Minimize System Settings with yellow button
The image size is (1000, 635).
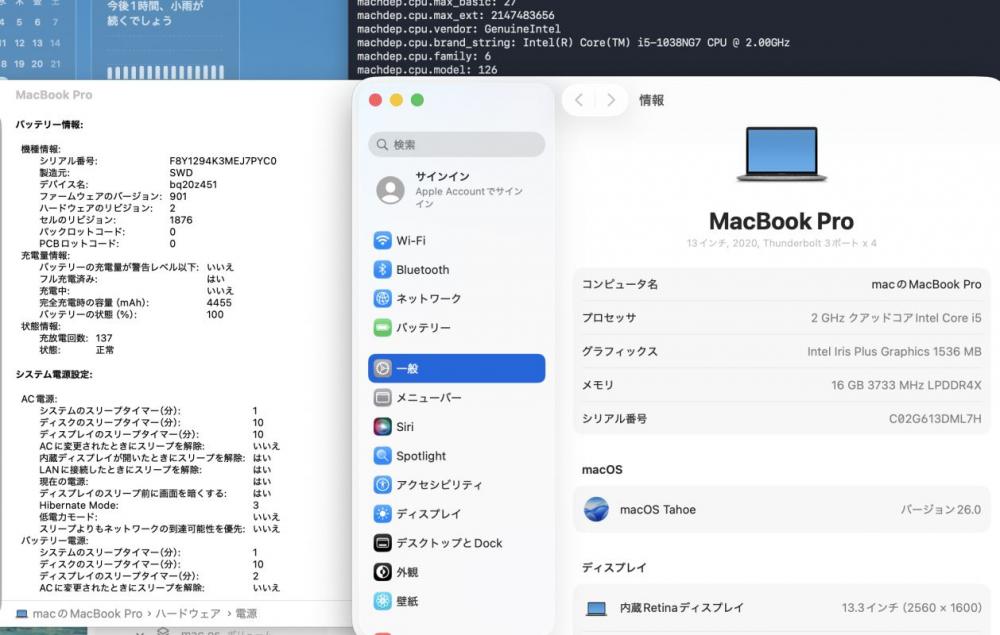click(396, 100)
